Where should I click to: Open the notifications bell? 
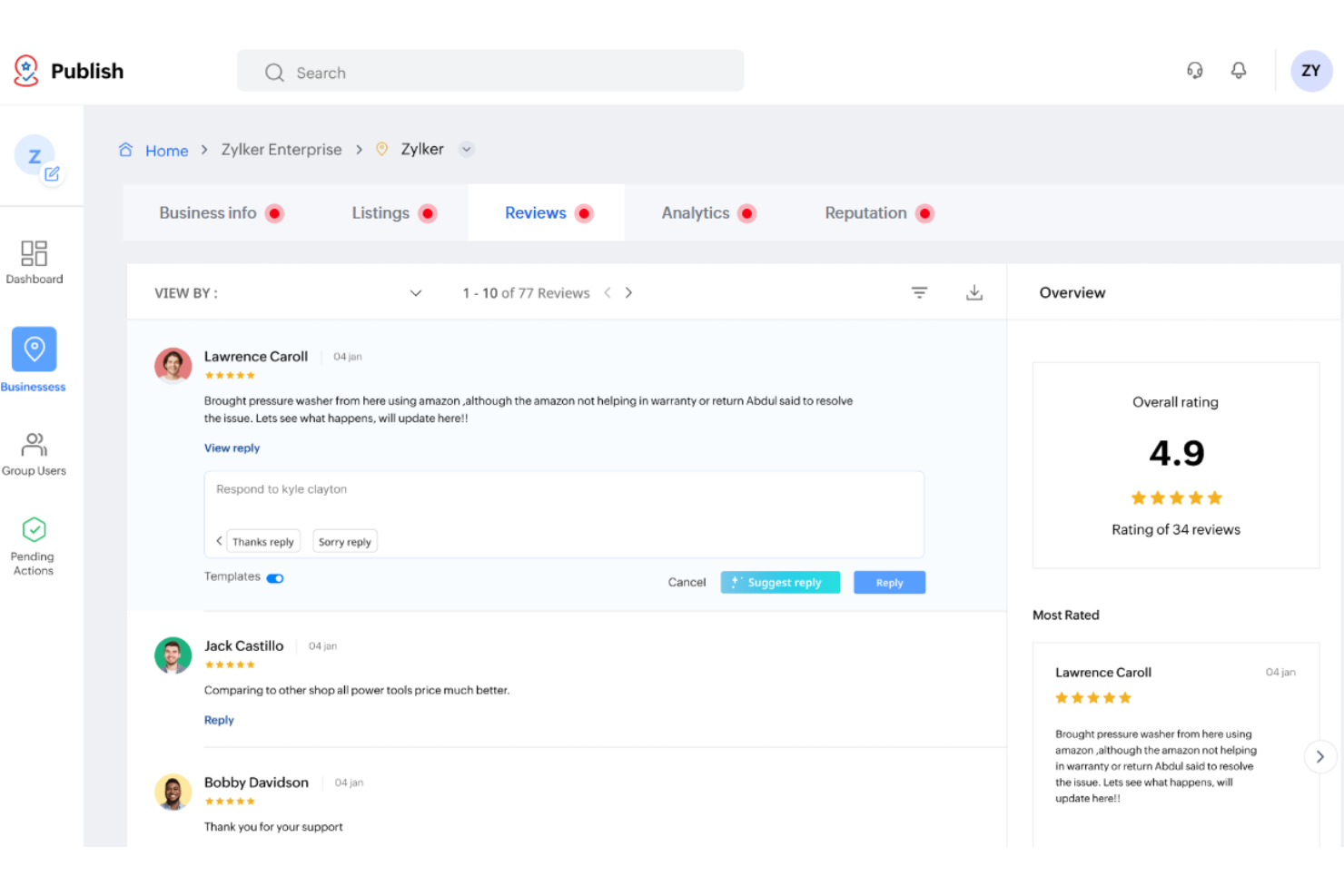tap(1239, 70)
